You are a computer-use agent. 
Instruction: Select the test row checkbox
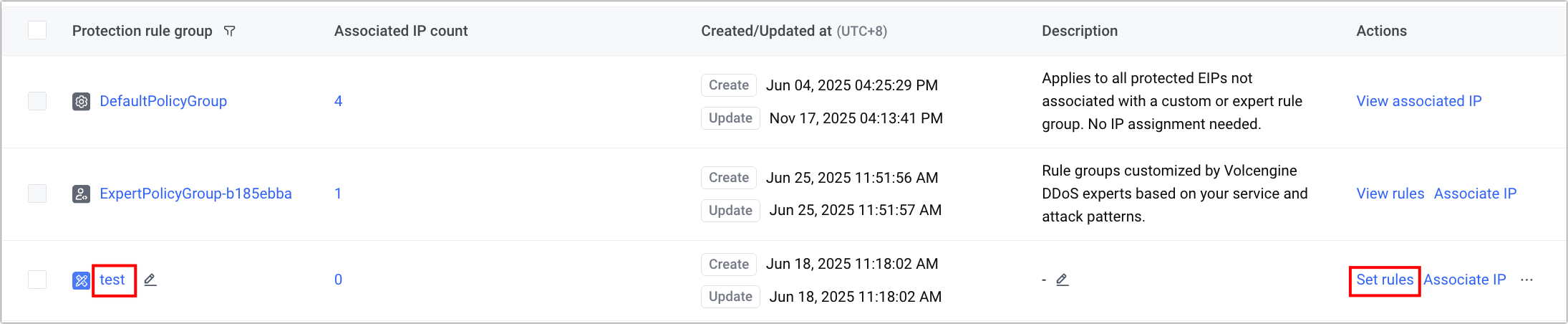(x=37, y=280)
